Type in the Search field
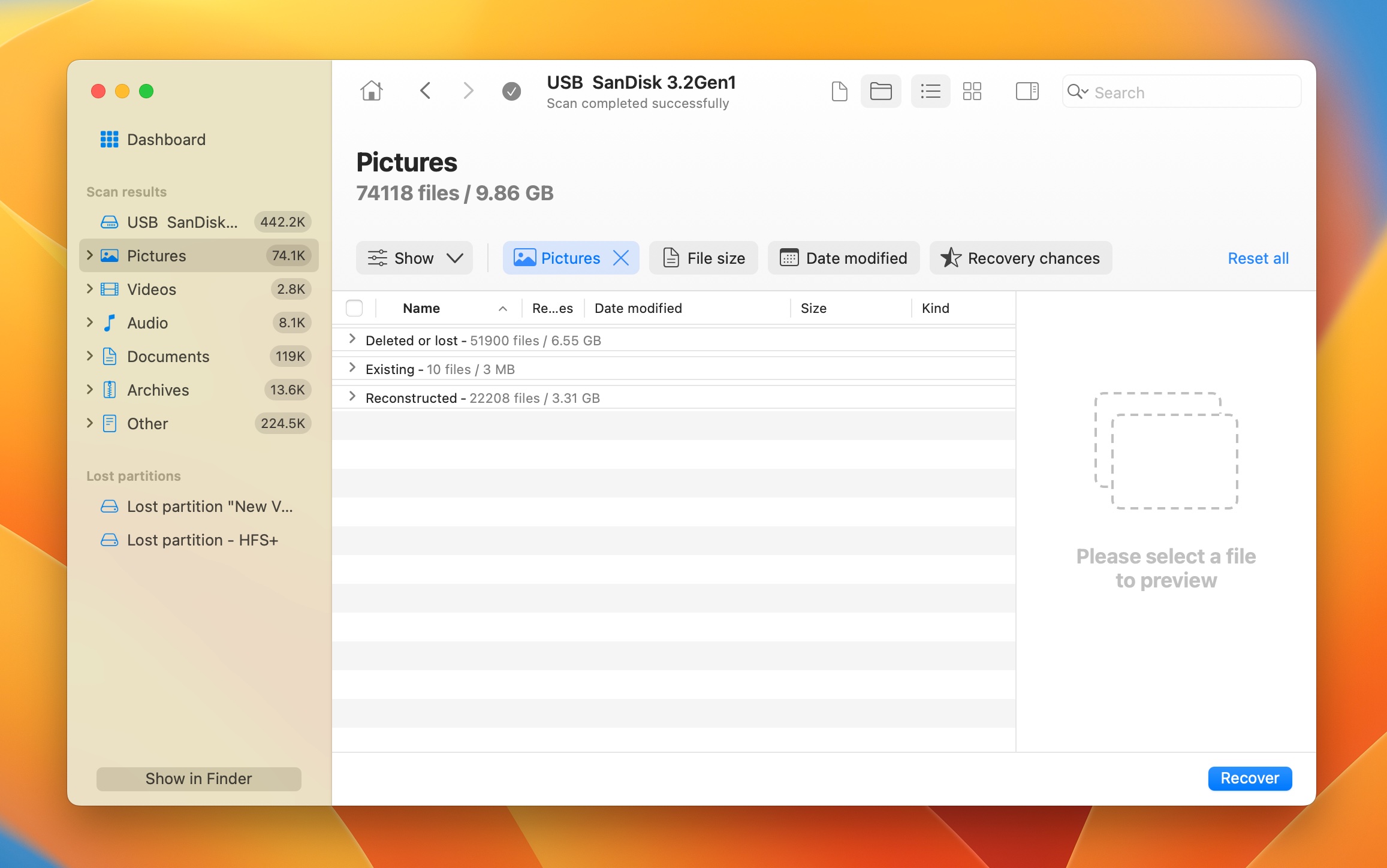The width and height of the screenshot is (1387, 868). coord(1181,92)
